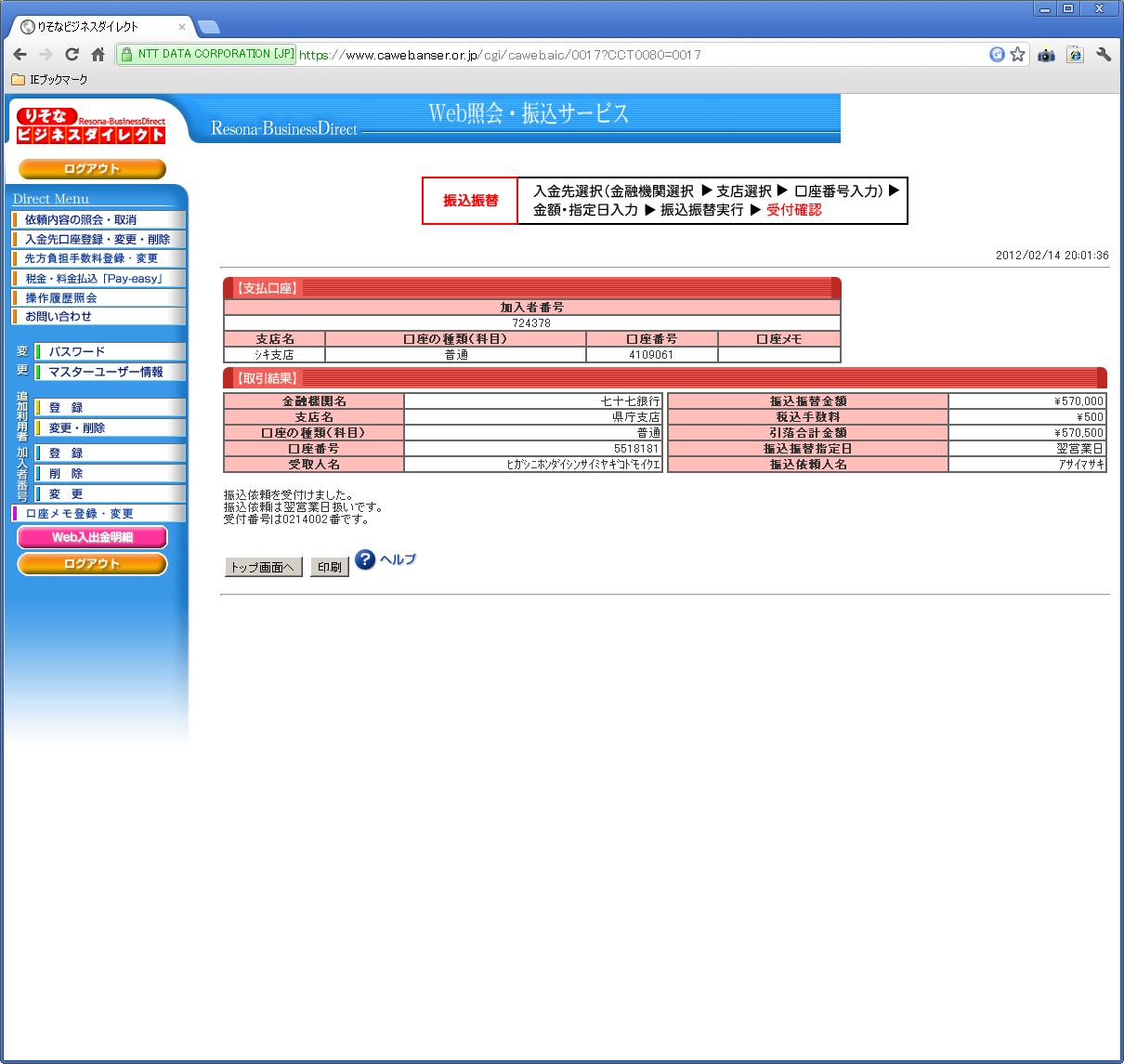Click the 印刷 print button
The width and height of the screenshot is (1124, 1064).
click(330, 567)
